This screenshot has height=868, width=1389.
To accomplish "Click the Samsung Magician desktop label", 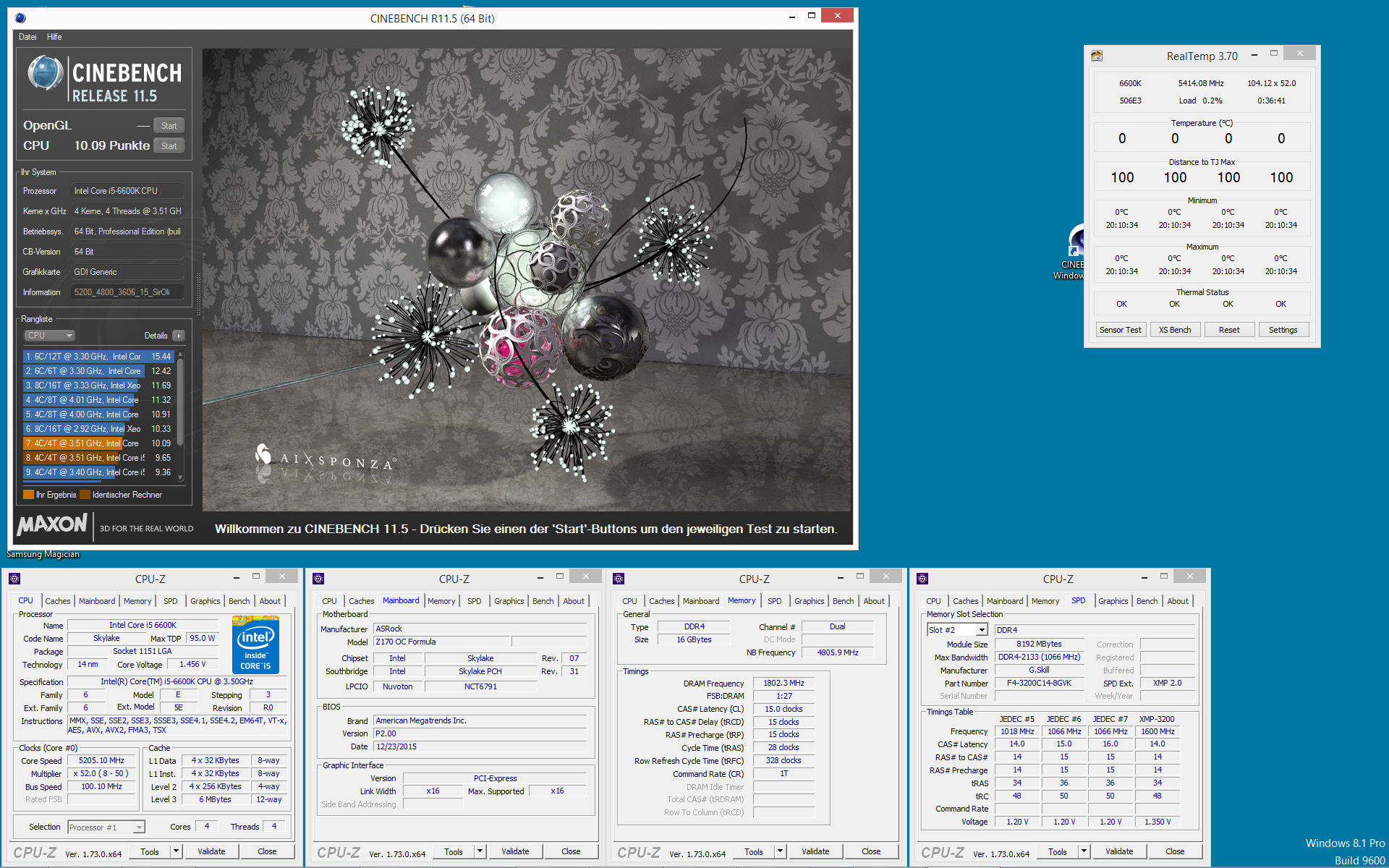I will pyautogui.click(x=43, y=554).
